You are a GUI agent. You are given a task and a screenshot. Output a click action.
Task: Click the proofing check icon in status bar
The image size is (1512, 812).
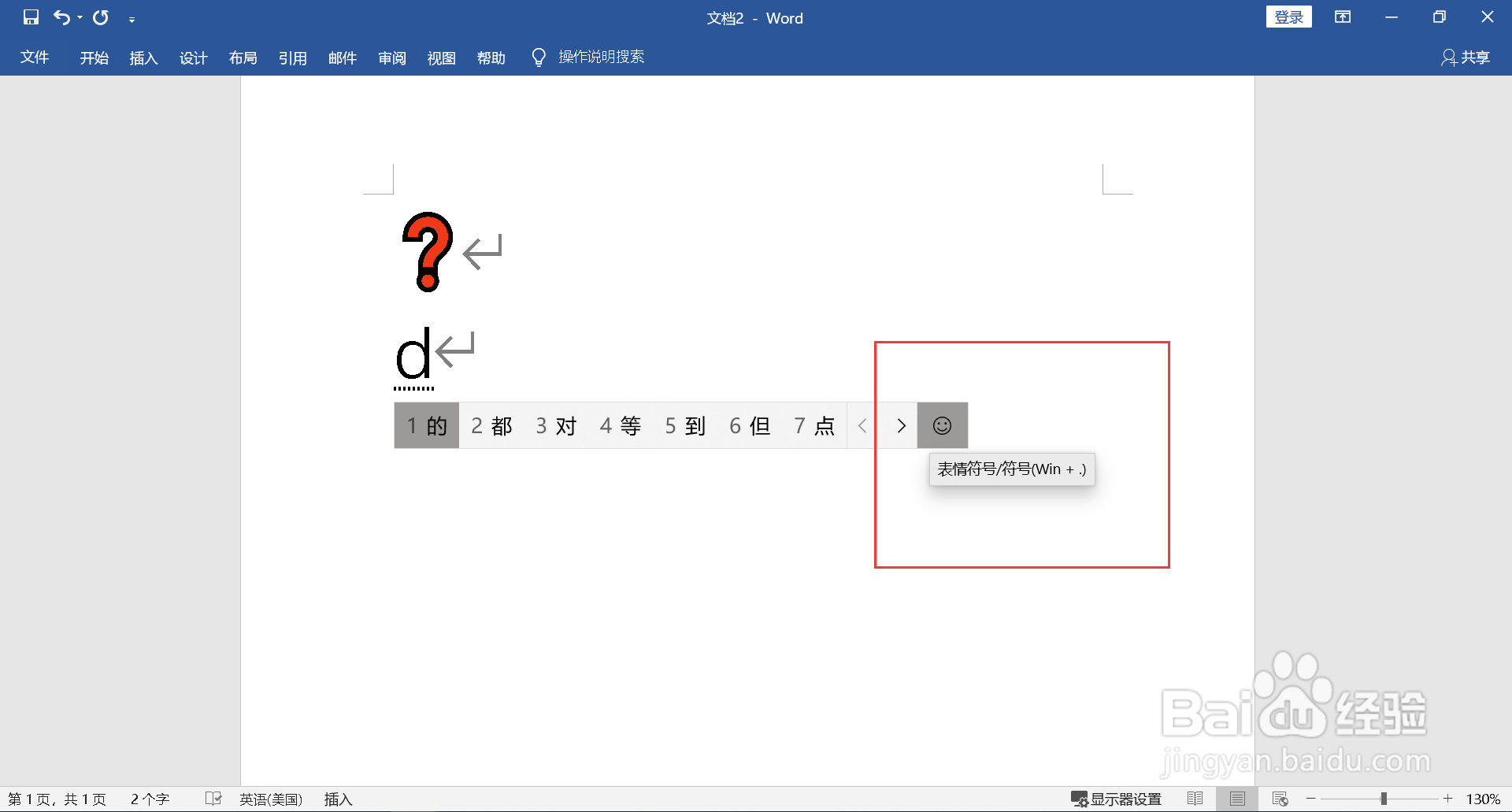(x=213, y=799)
